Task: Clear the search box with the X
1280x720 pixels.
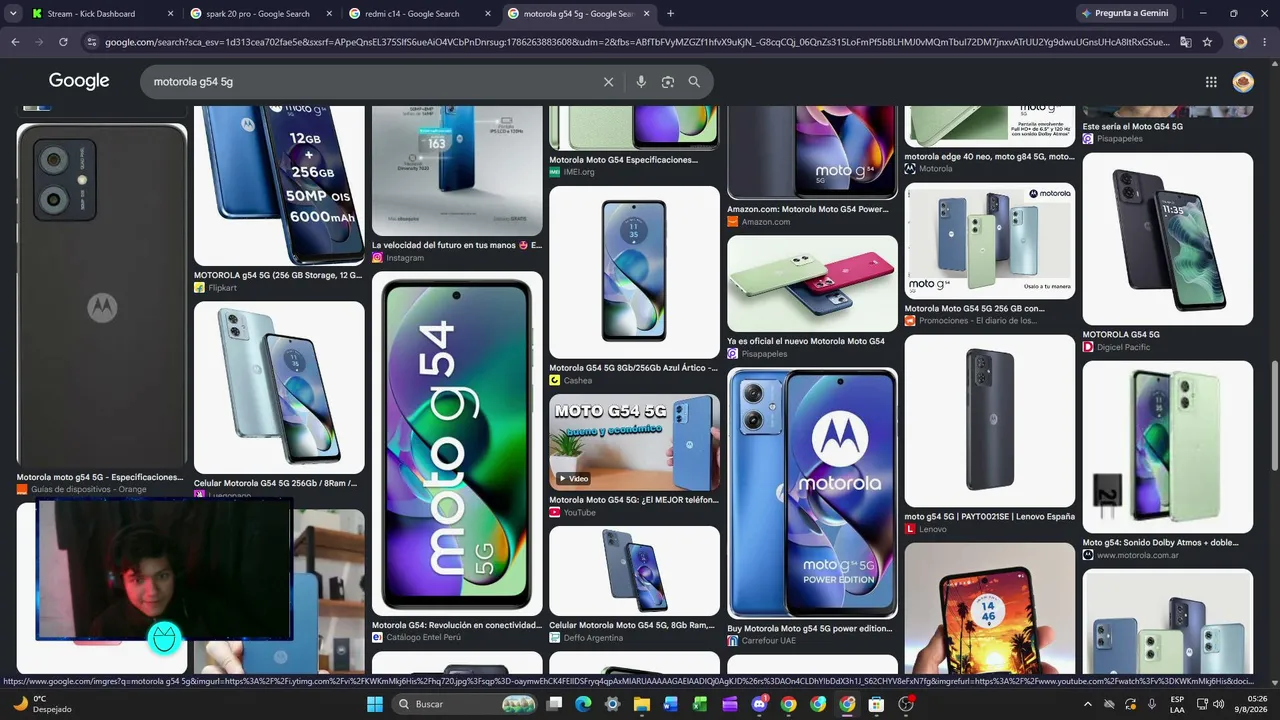Action: [x=608, y=82]
